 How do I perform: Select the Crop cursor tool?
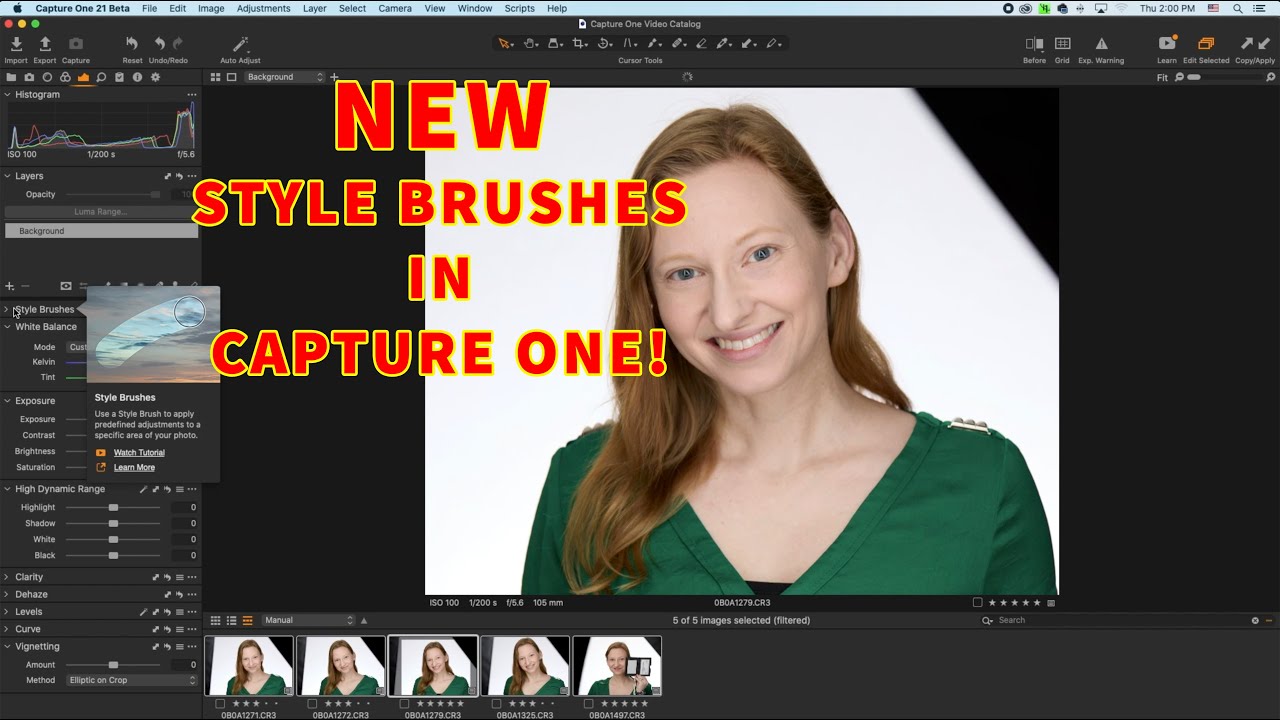point(579,44)
